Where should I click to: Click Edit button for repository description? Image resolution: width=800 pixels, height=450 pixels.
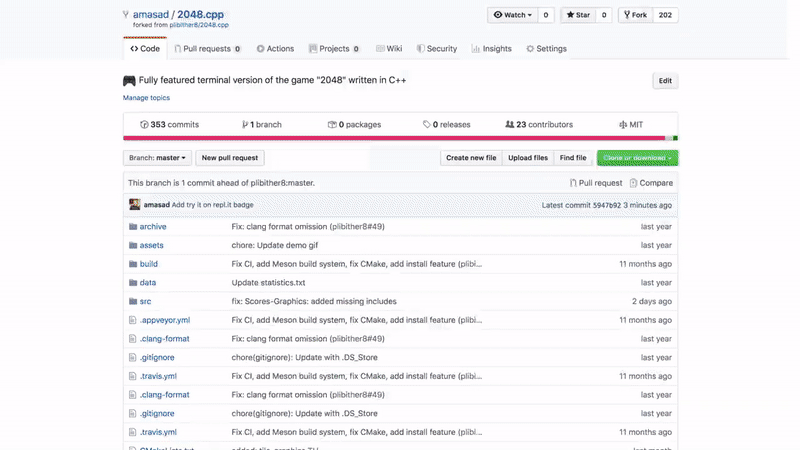tap(665, 81)
